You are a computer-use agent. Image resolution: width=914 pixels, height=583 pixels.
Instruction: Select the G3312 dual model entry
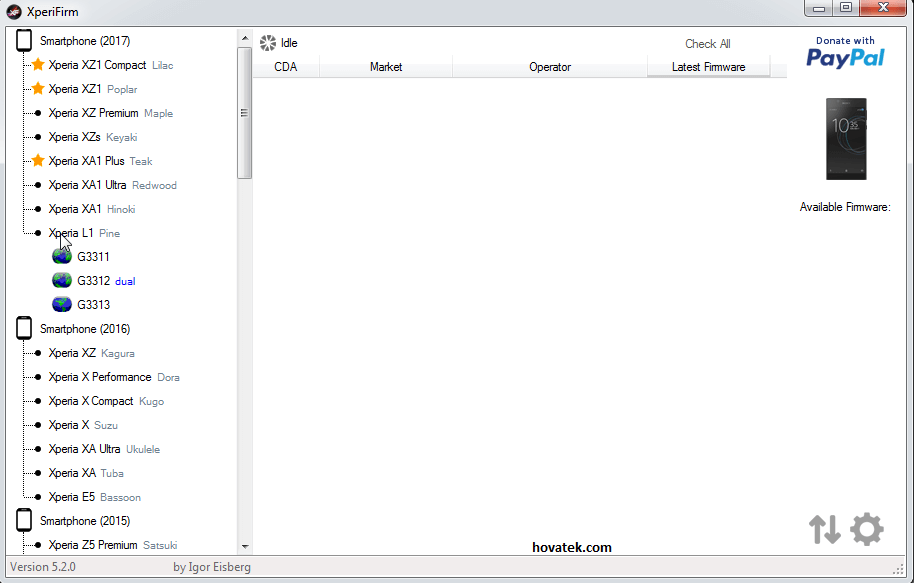click(x=106, y=280)
